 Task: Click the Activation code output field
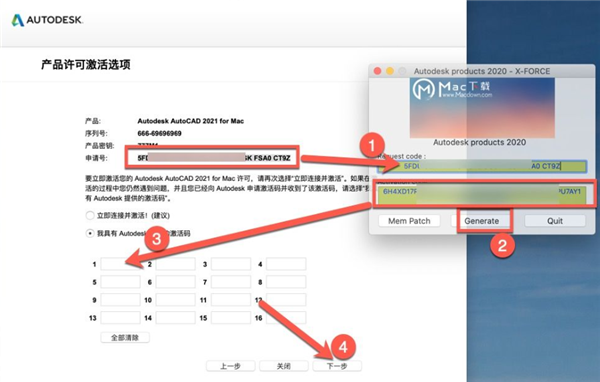[482, 194]
